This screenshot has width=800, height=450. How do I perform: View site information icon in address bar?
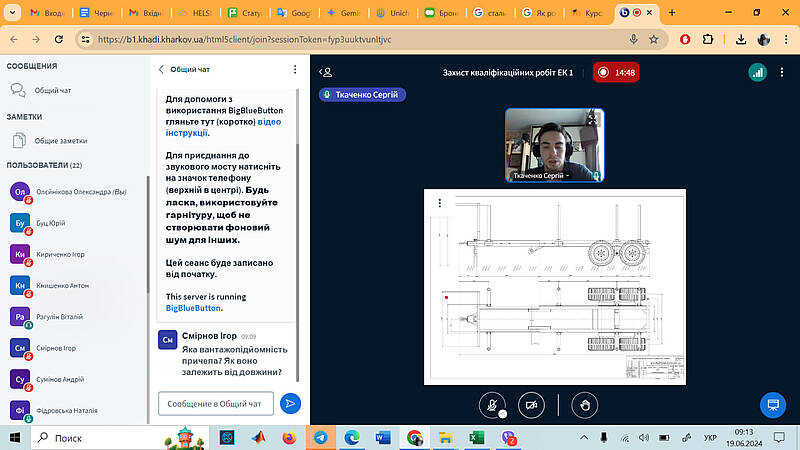pyautogui.click(x=86, y=39)
